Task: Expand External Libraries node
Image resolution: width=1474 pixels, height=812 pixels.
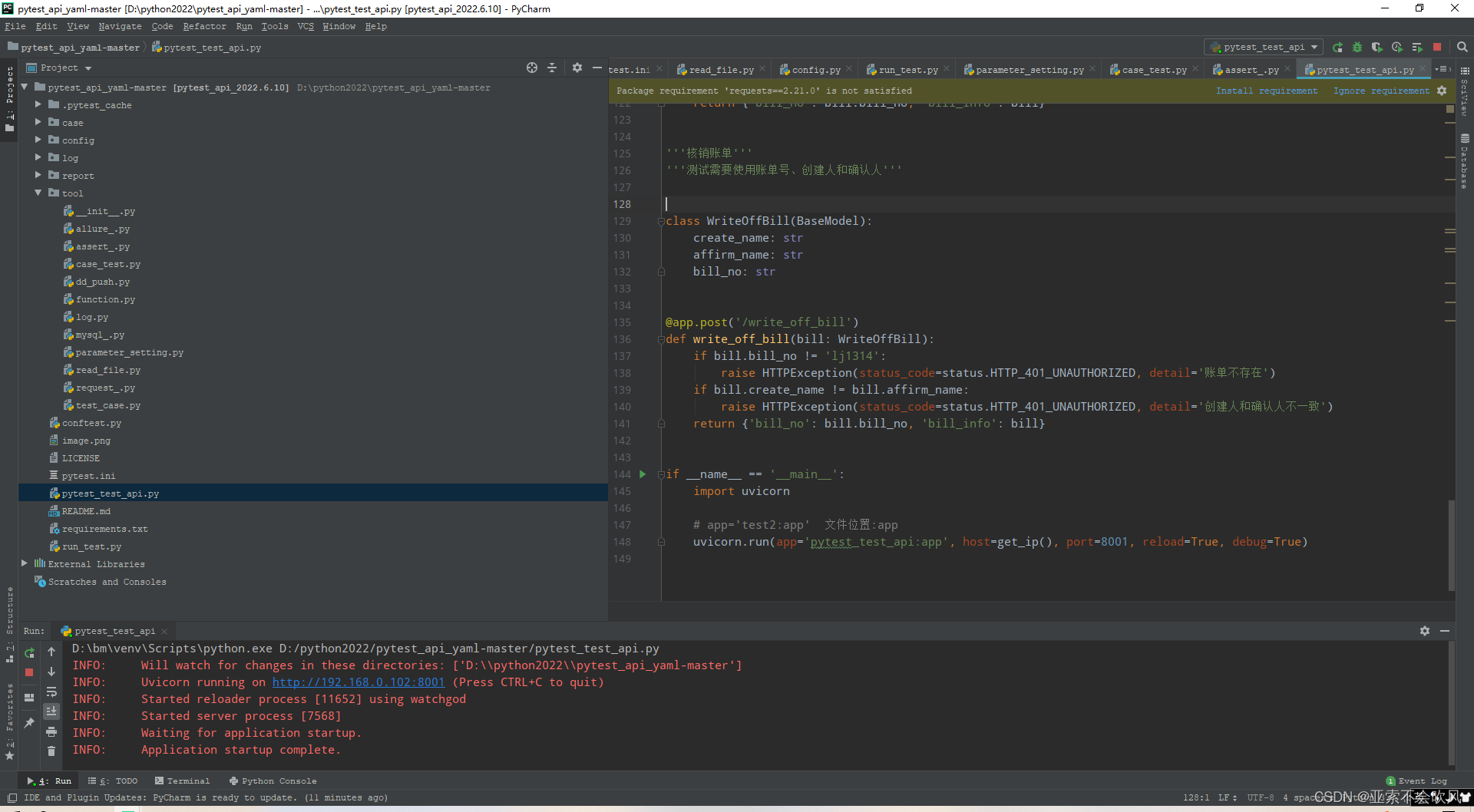Action: click(25, 563)
